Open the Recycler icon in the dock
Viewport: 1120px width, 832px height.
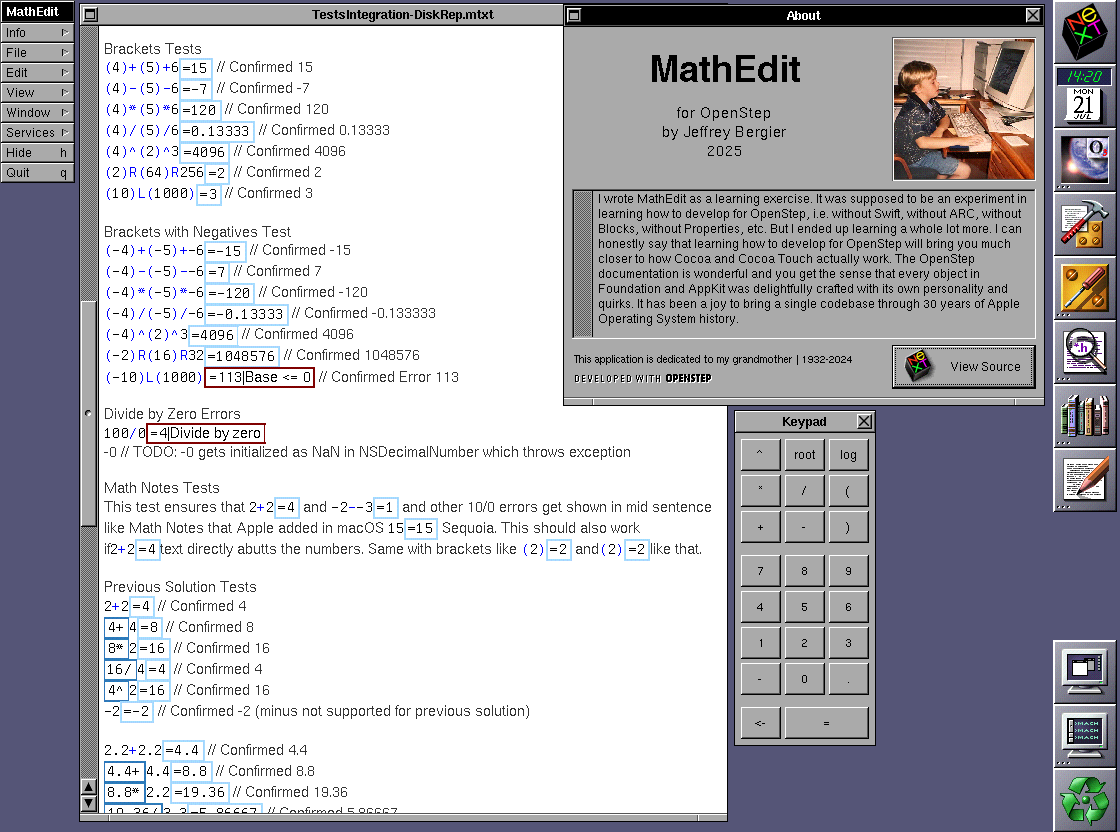1086,799
